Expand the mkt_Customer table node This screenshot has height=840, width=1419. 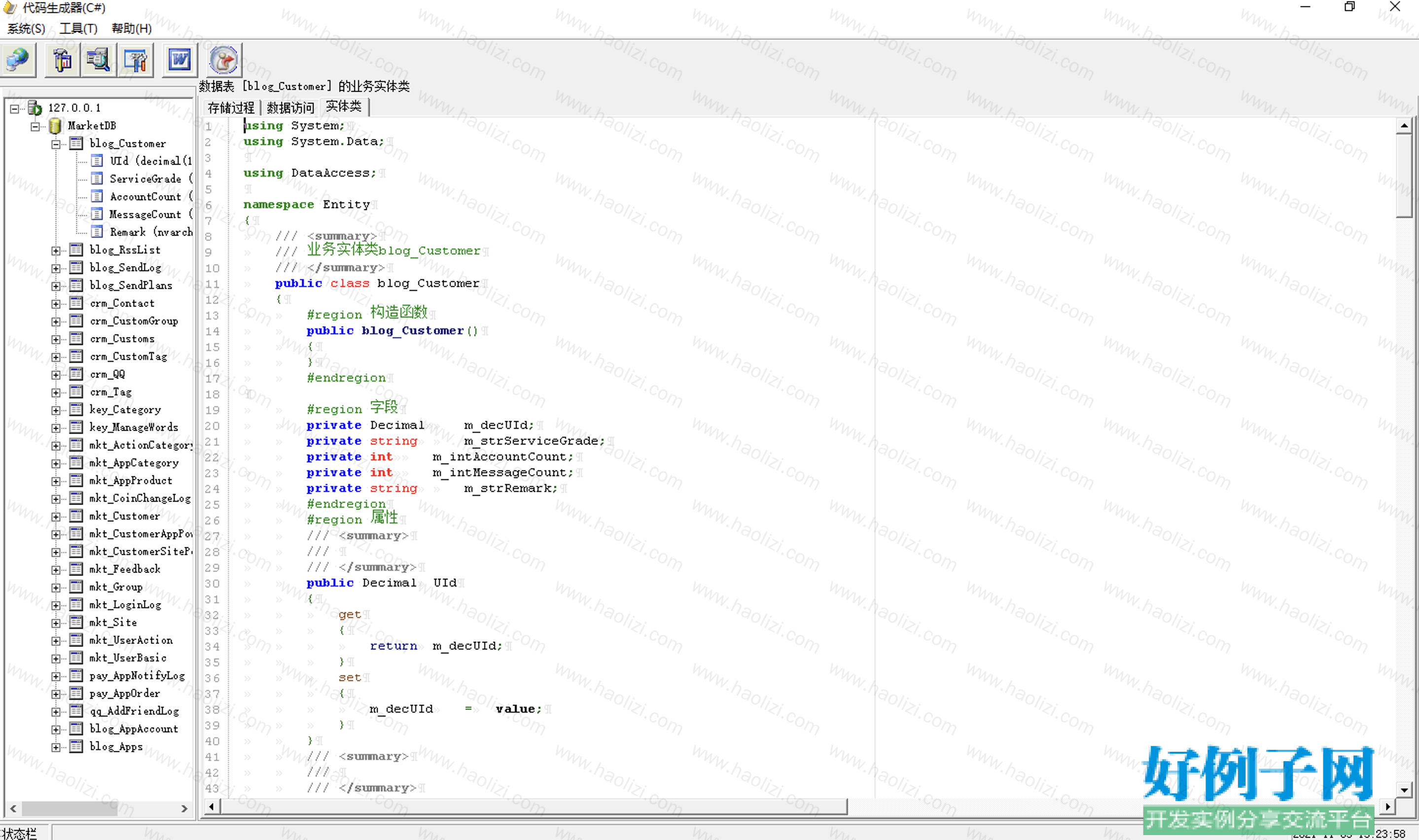pos(56,517)
